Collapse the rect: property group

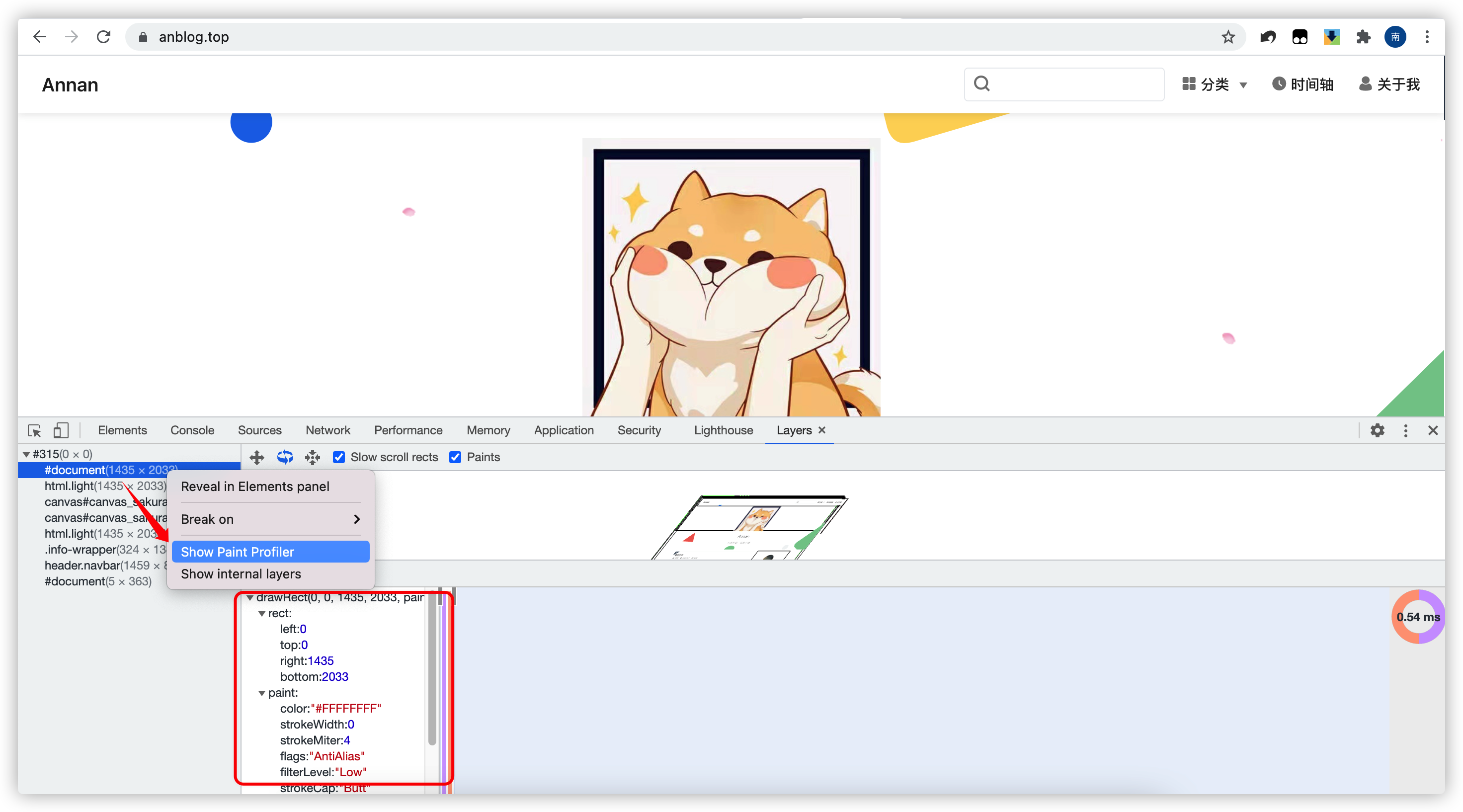click(x=262, y=613)
